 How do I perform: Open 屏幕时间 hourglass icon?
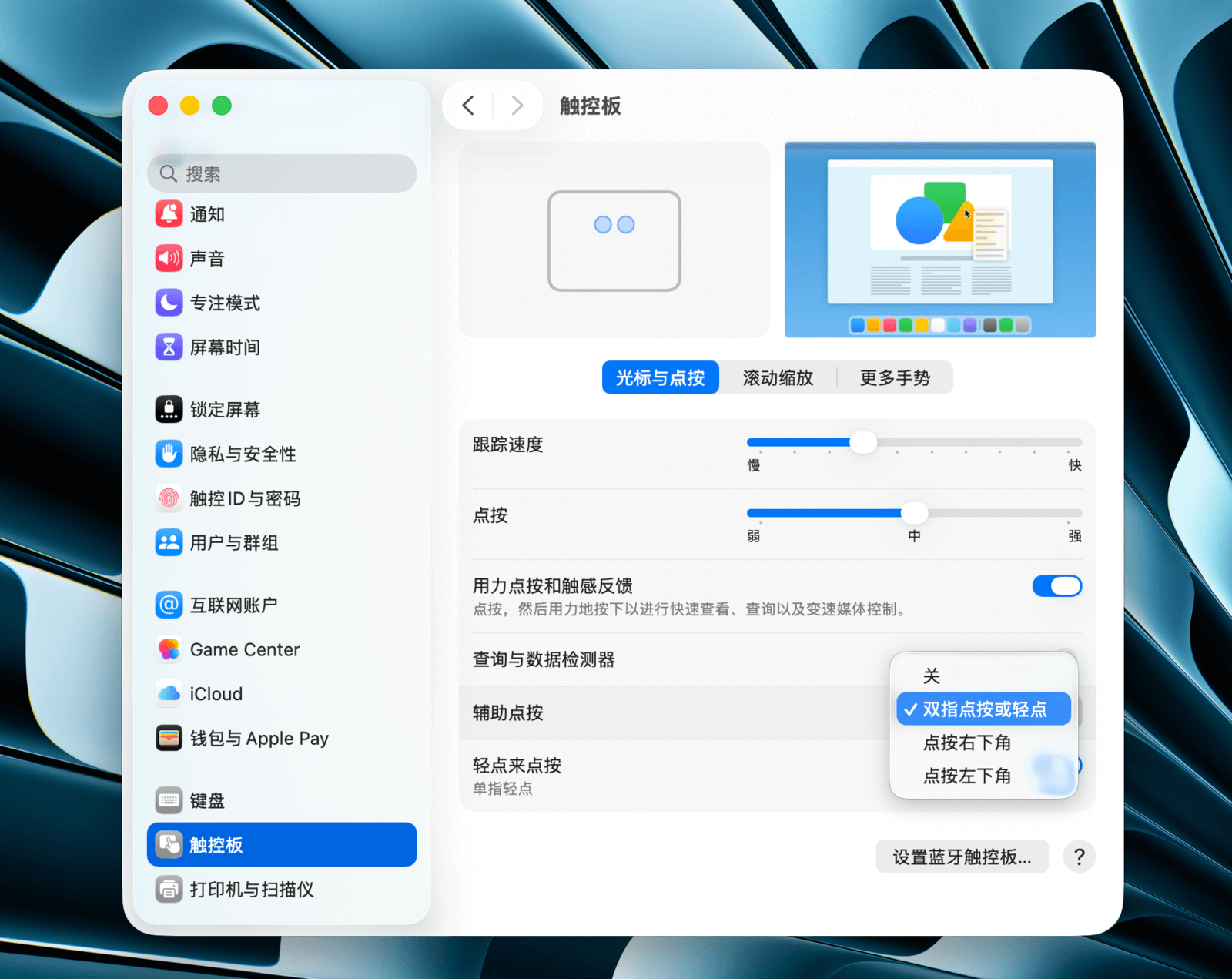(x=169, y=347)
